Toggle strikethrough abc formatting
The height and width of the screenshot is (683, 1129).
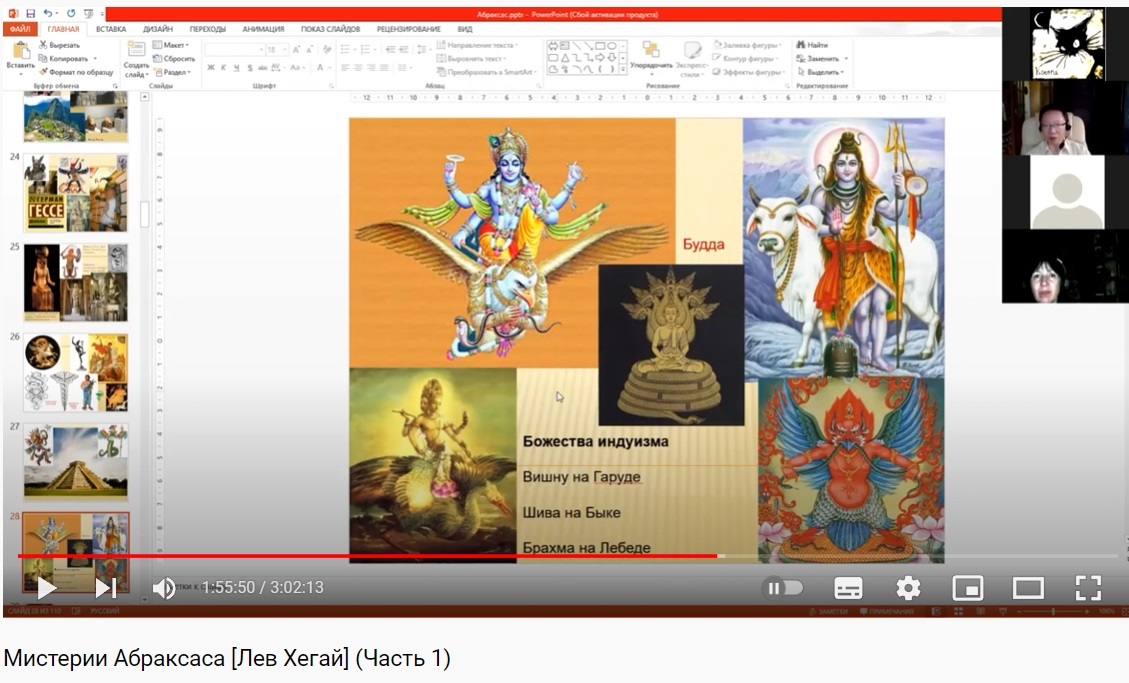[262, 68]
